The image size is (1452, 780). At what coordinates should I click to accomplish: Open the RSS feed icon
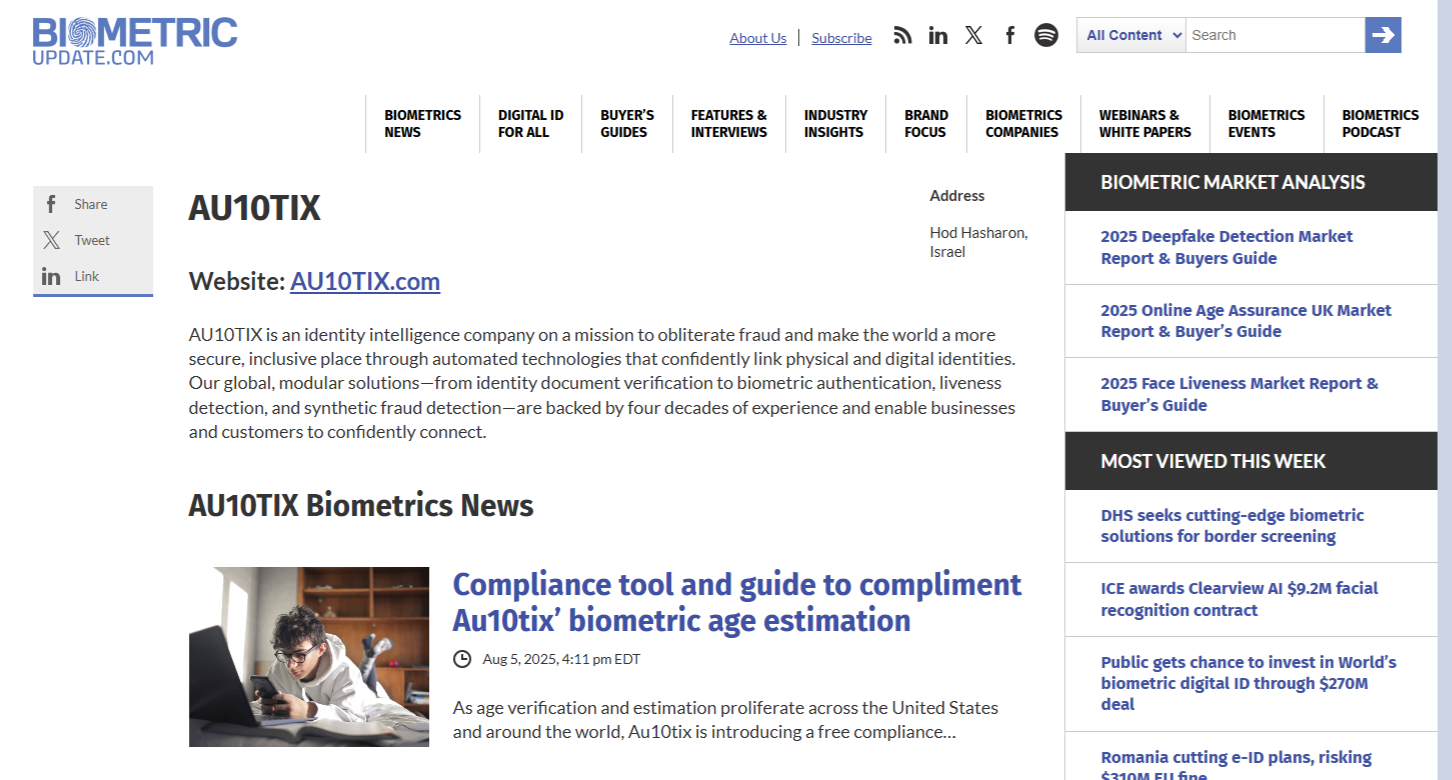(903, 36)
